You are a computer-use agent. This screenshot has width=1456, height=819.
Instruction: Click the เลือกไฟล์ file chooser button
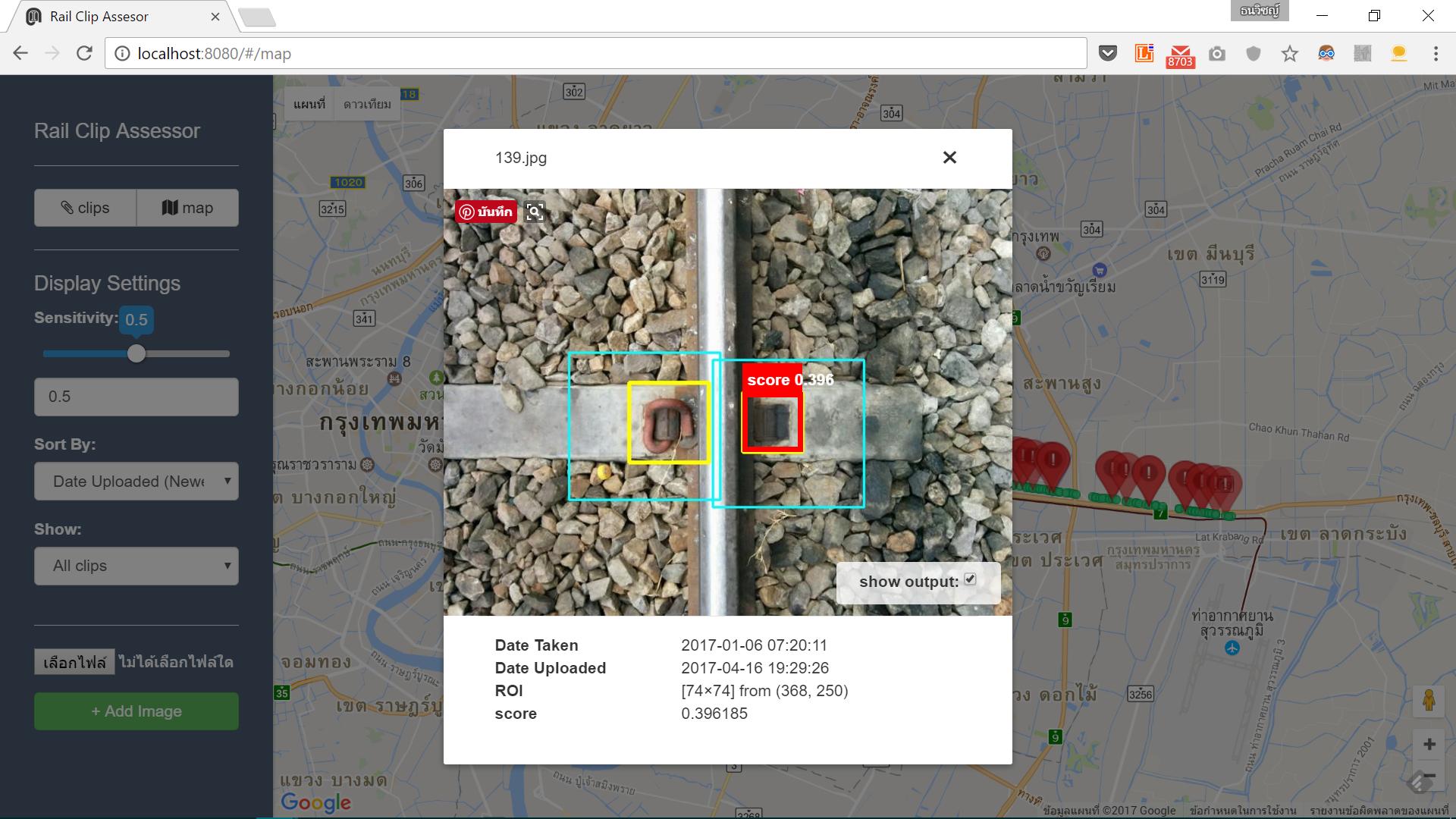click(74, 661)
